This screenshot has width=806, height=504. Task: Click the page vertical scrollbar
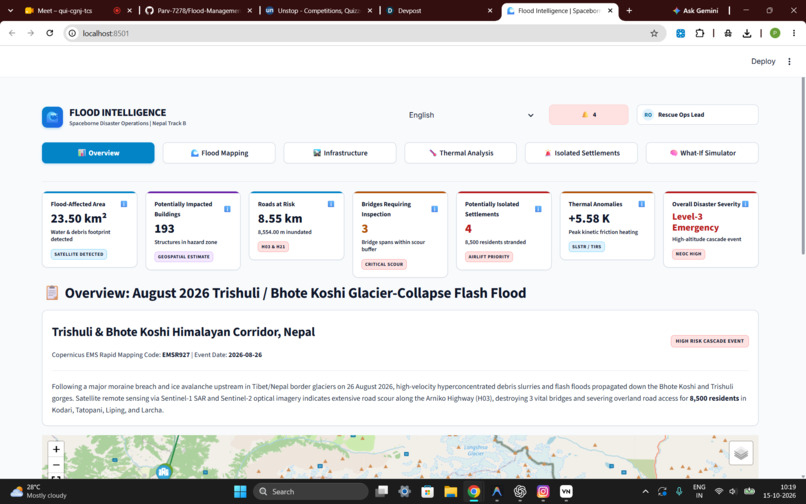(x=803, y=166)
